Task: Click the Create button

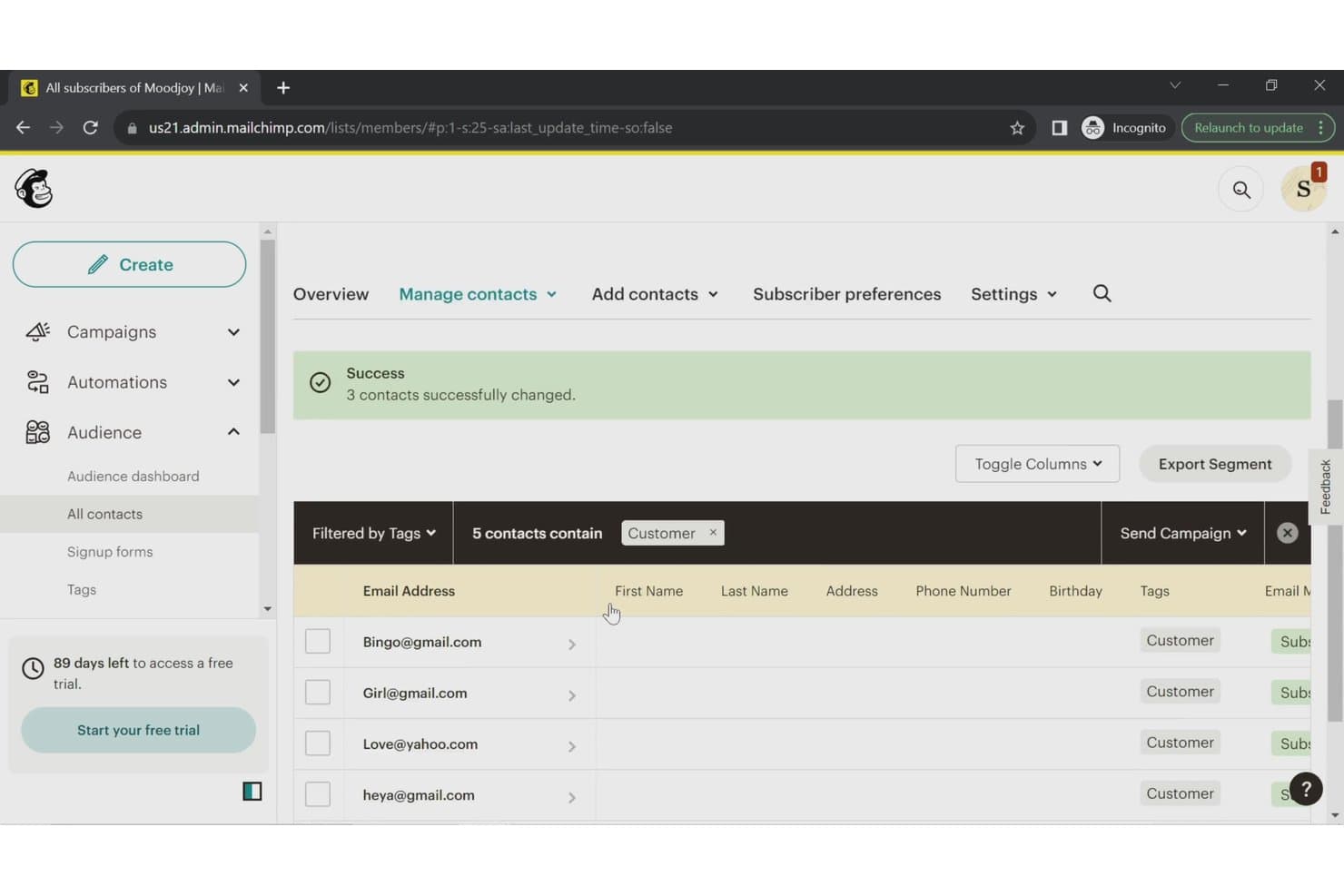Action: coord(129,264)
